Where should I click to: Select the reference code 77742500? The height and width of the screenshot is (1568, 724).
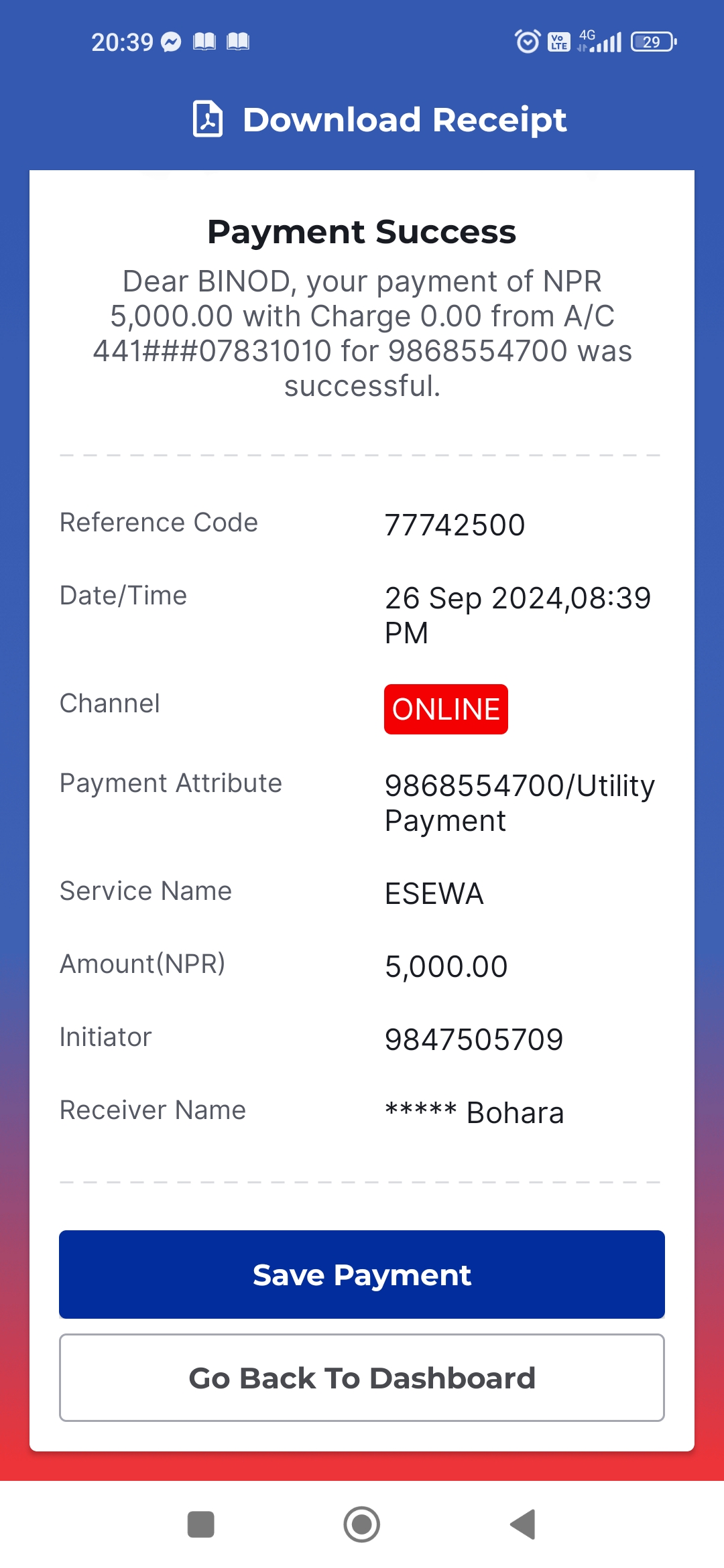455,525
